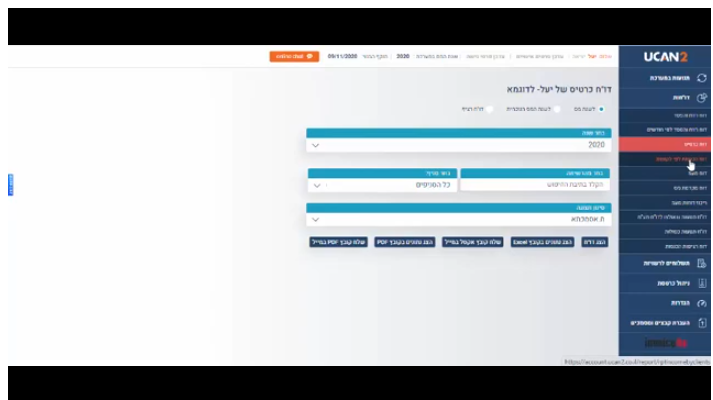Select the sidebar report item under the mouse cursor

tap(664, 158)
